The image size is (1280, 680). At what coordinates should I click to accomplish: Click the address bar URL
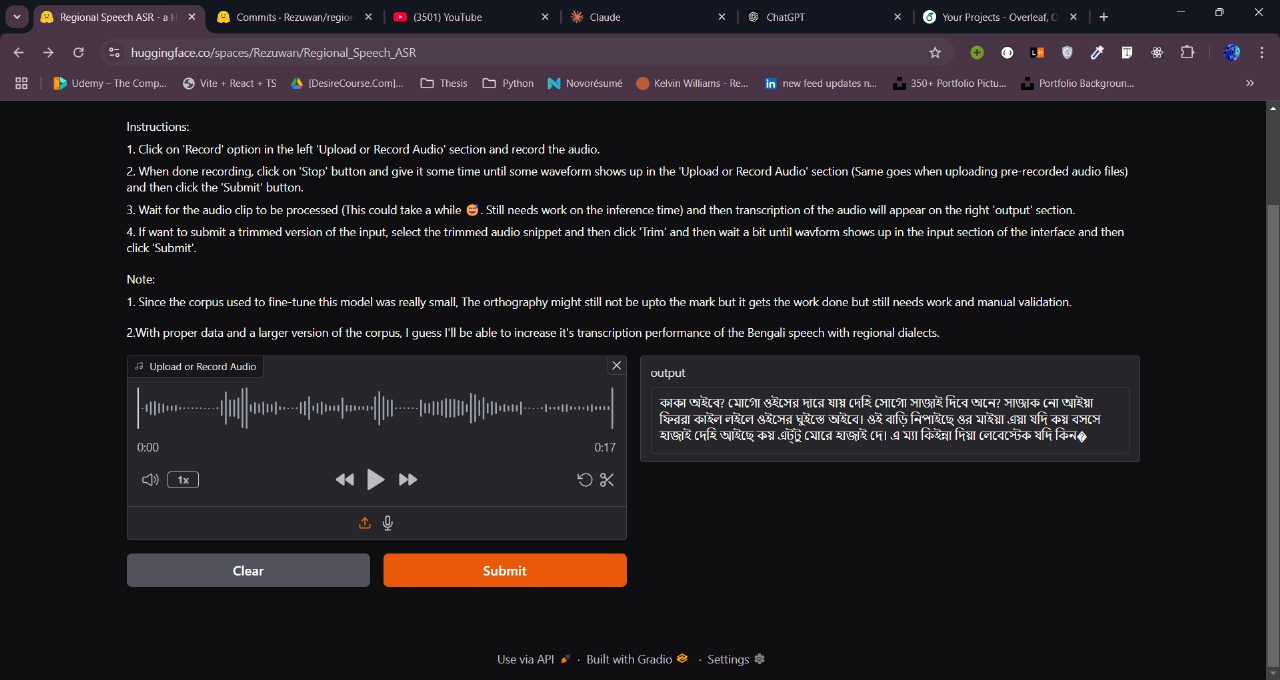coord(273,52)
